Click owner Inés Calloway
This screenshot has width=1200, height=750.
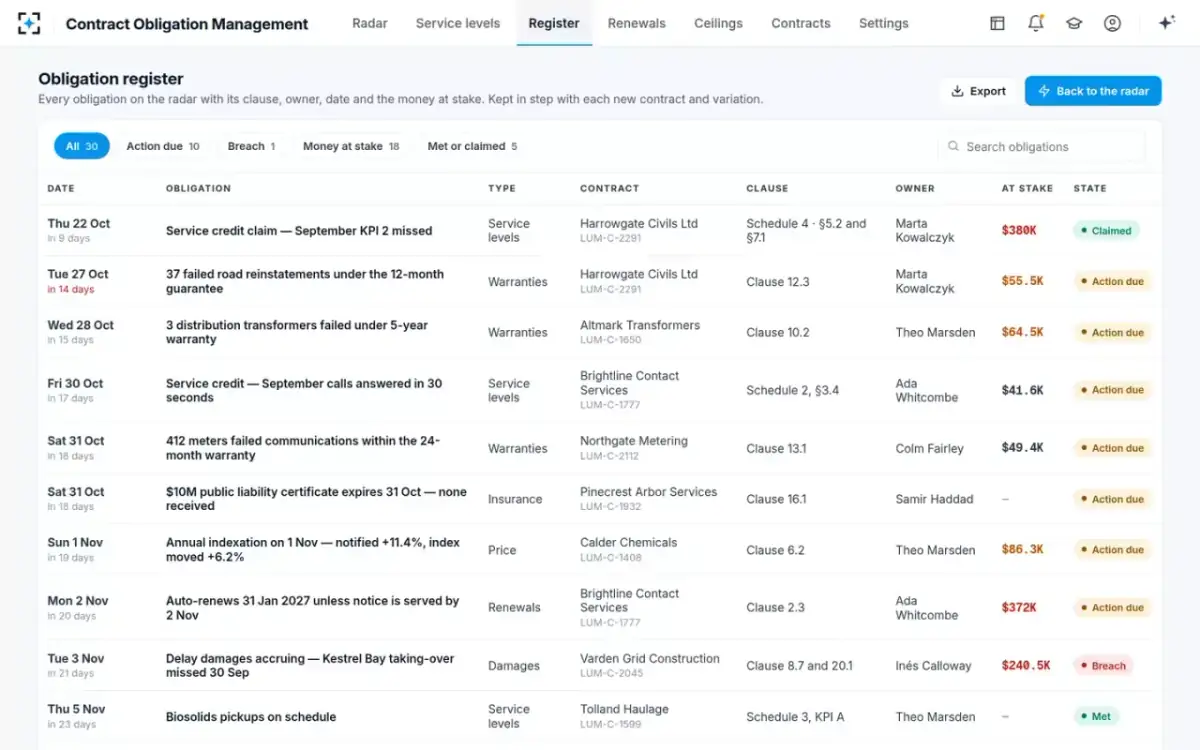[x=934, y=666]
